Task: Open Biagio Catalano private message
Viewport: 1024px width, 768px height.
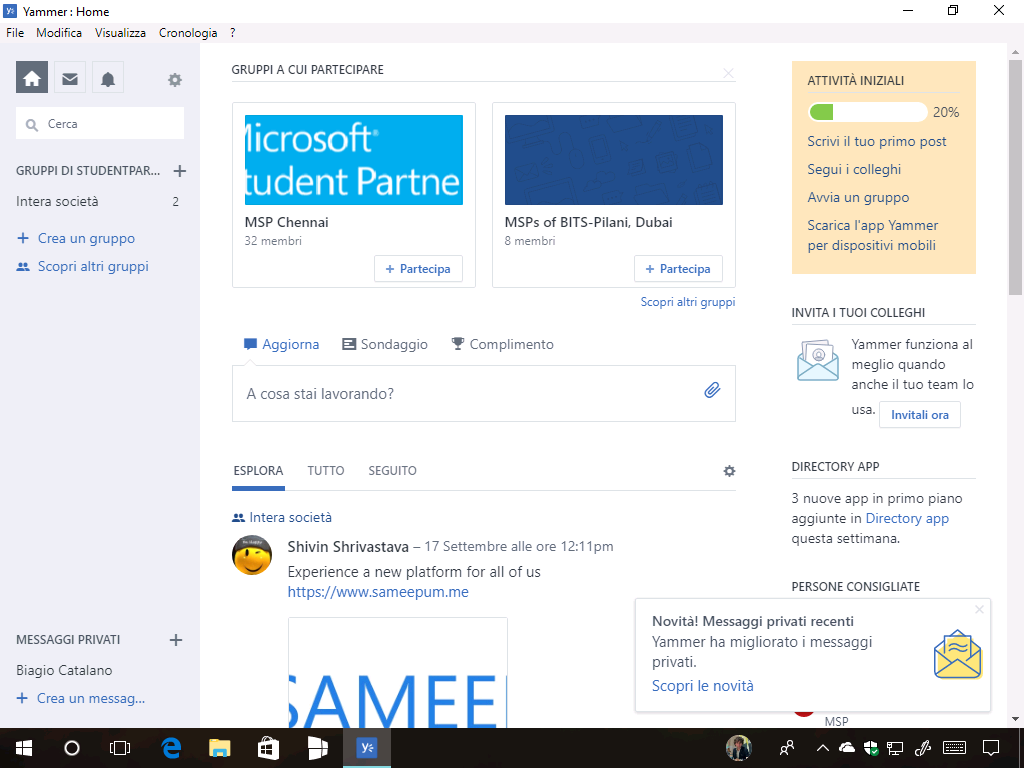Action: tap(64, 671)
